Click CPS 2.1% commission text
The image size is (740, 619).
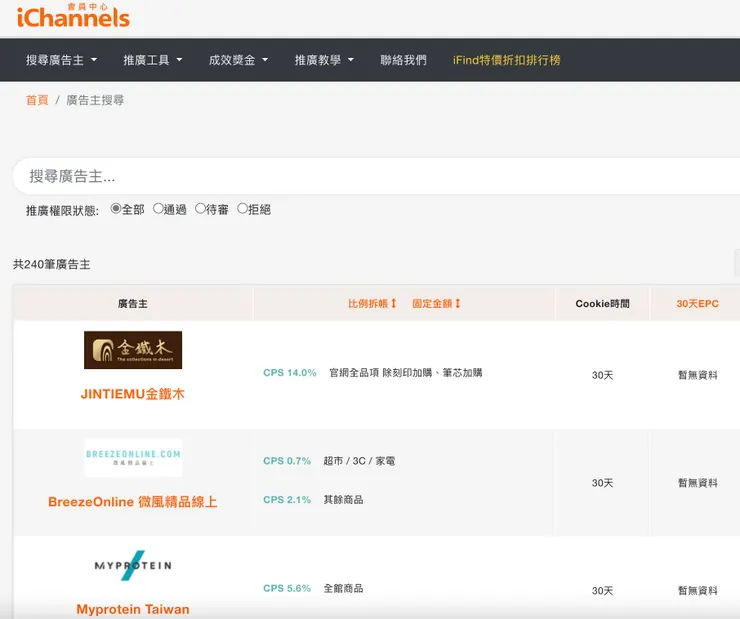[x=287, y=500]
